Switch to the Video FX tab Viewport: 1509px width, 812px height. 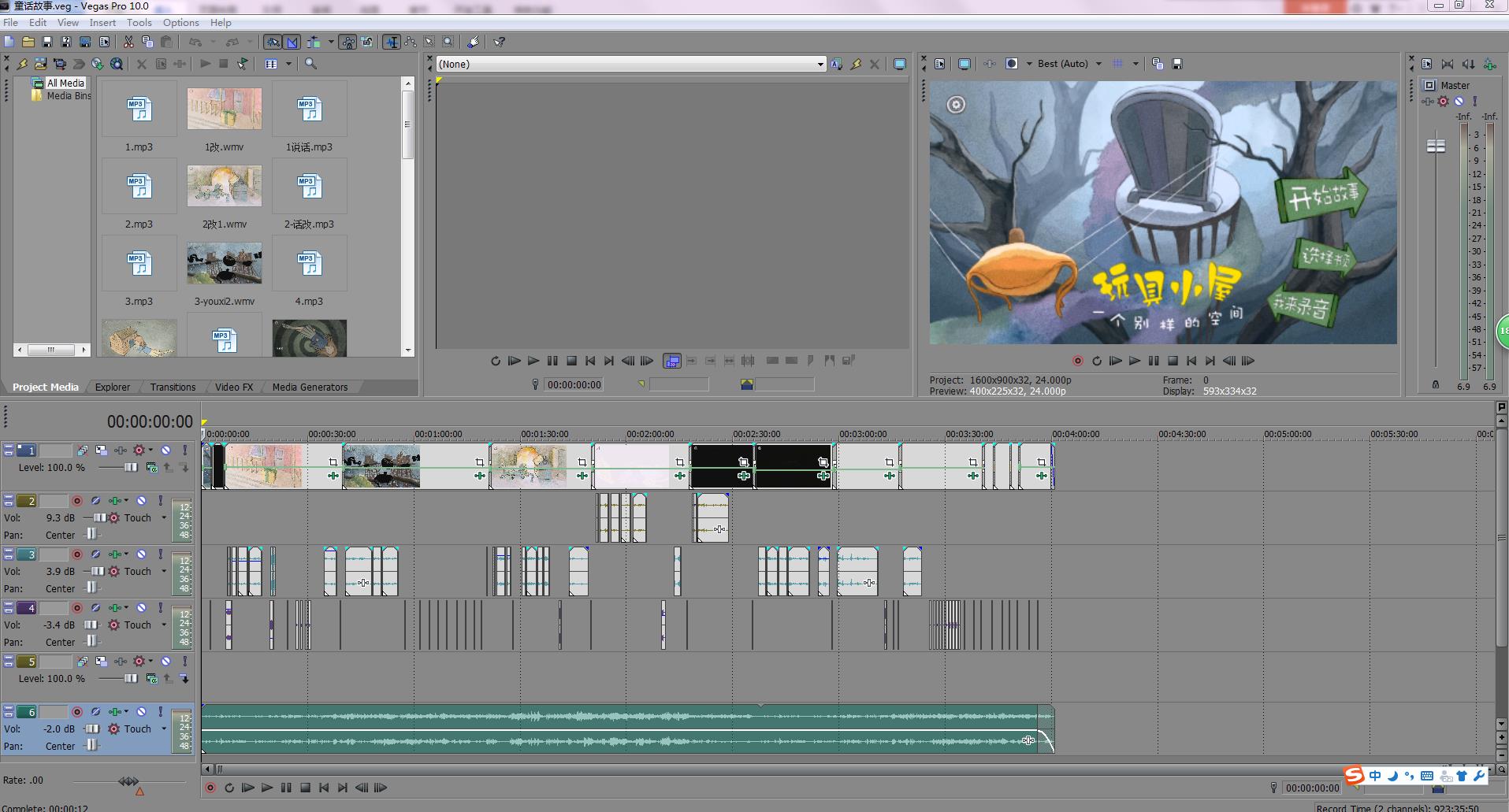[x=234, y=387]
